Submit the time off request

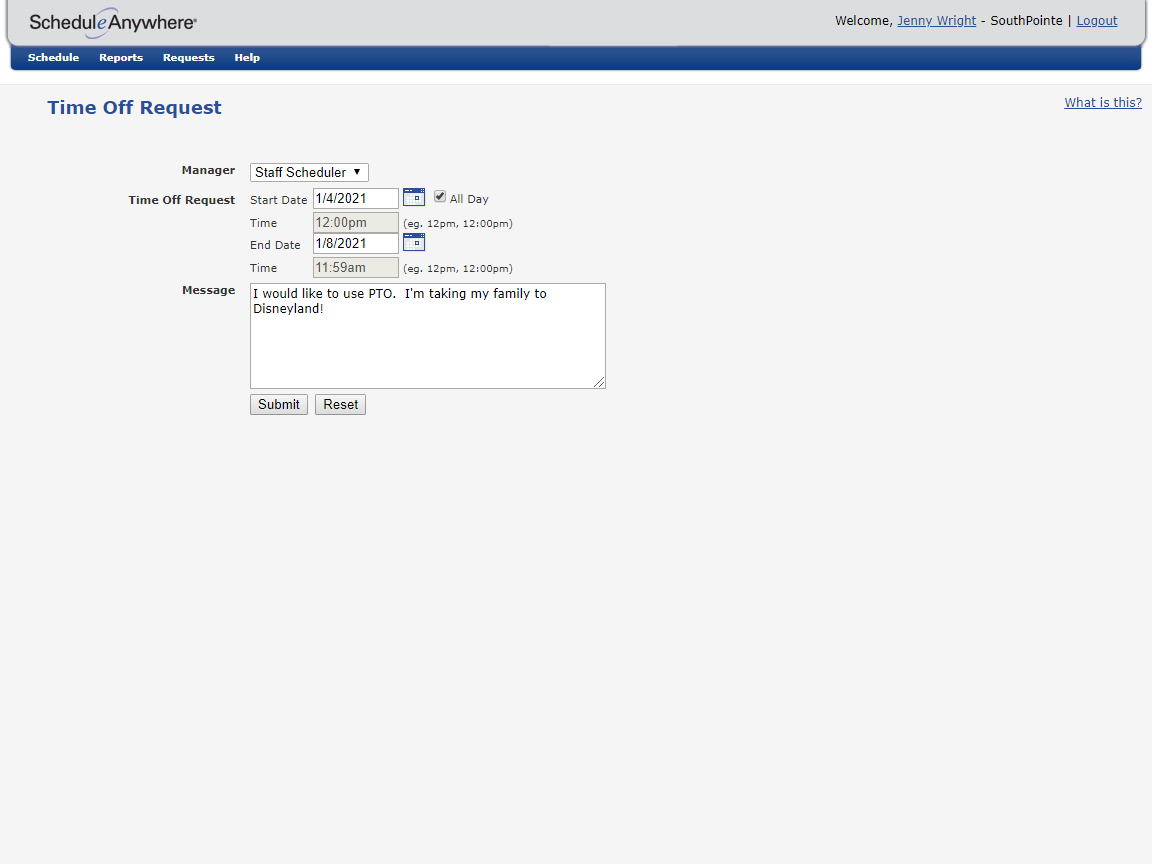pyautogui.click(x=278, y=404)
